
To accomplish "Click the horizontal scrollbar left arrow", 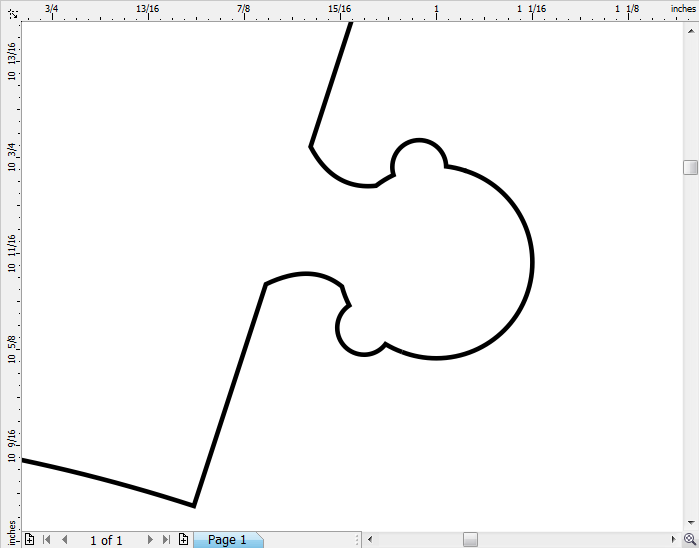I will point(370,540).
